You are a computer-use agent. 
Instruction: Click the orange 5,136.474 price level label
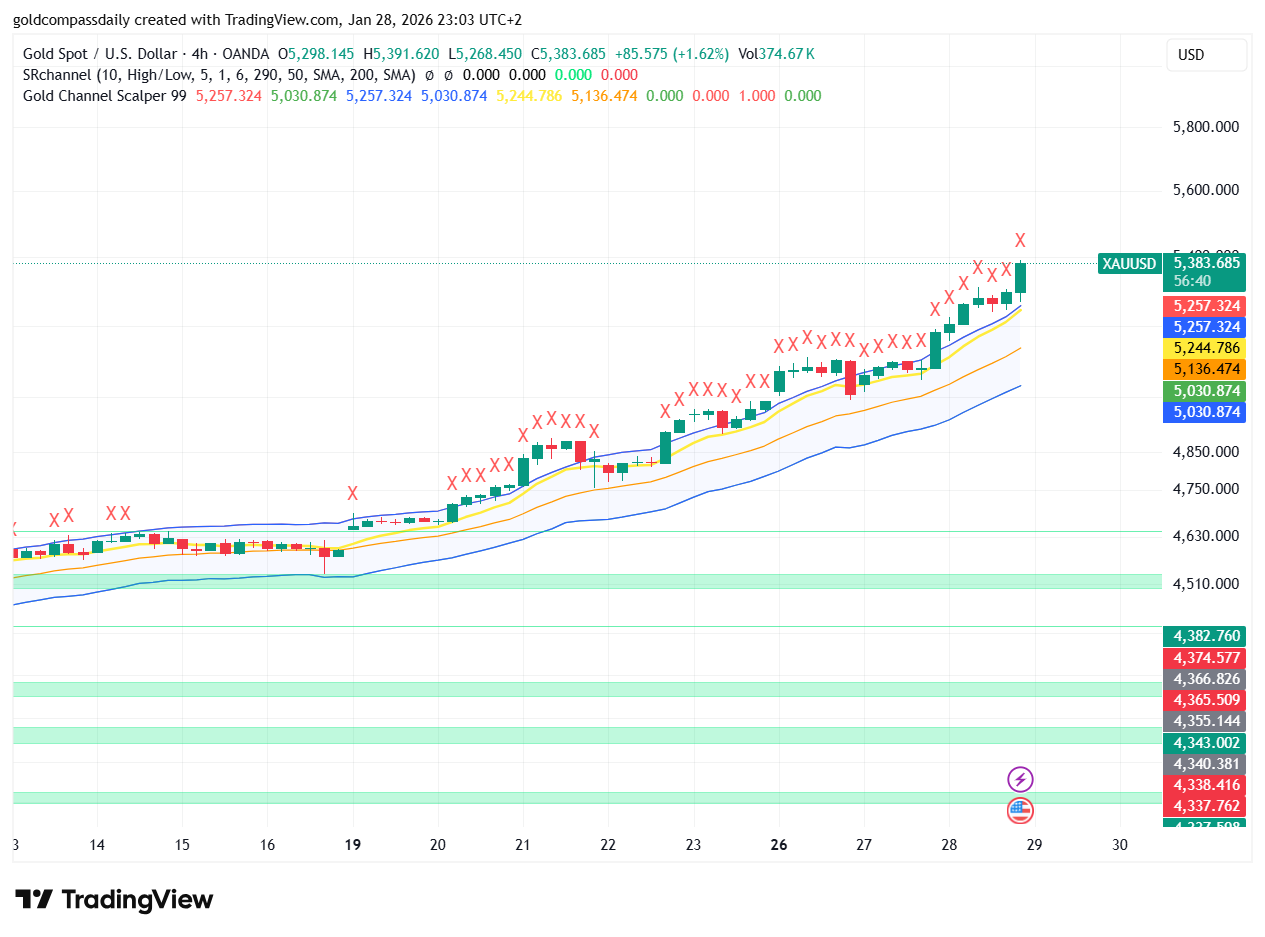click(1205, 369)
